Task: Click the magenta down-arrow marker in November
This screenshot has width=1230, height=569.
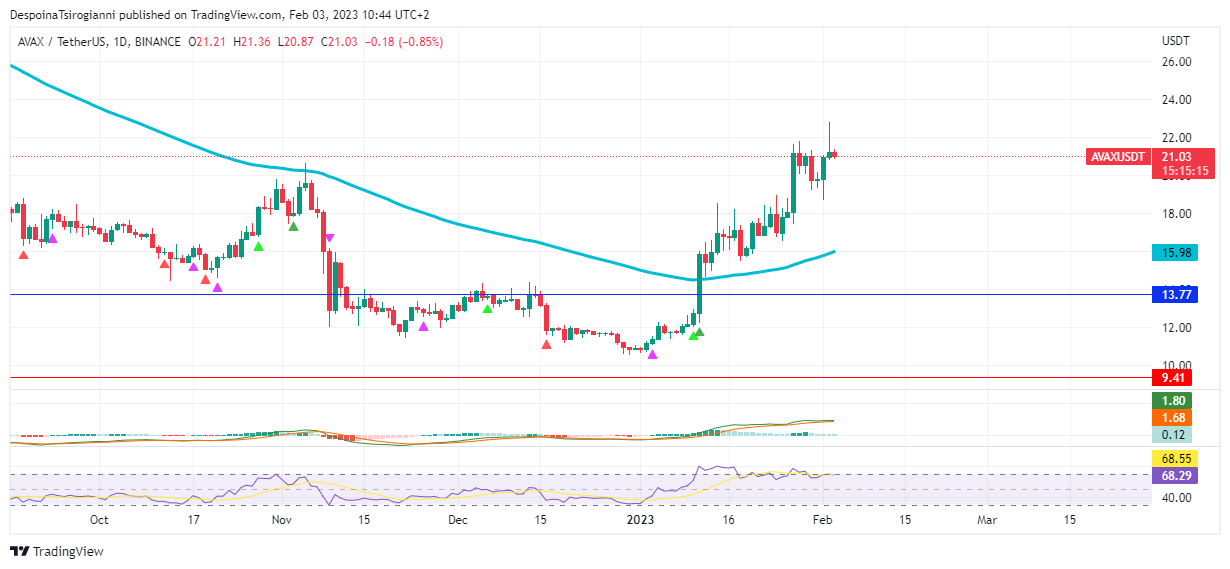Action: (329, 238)
